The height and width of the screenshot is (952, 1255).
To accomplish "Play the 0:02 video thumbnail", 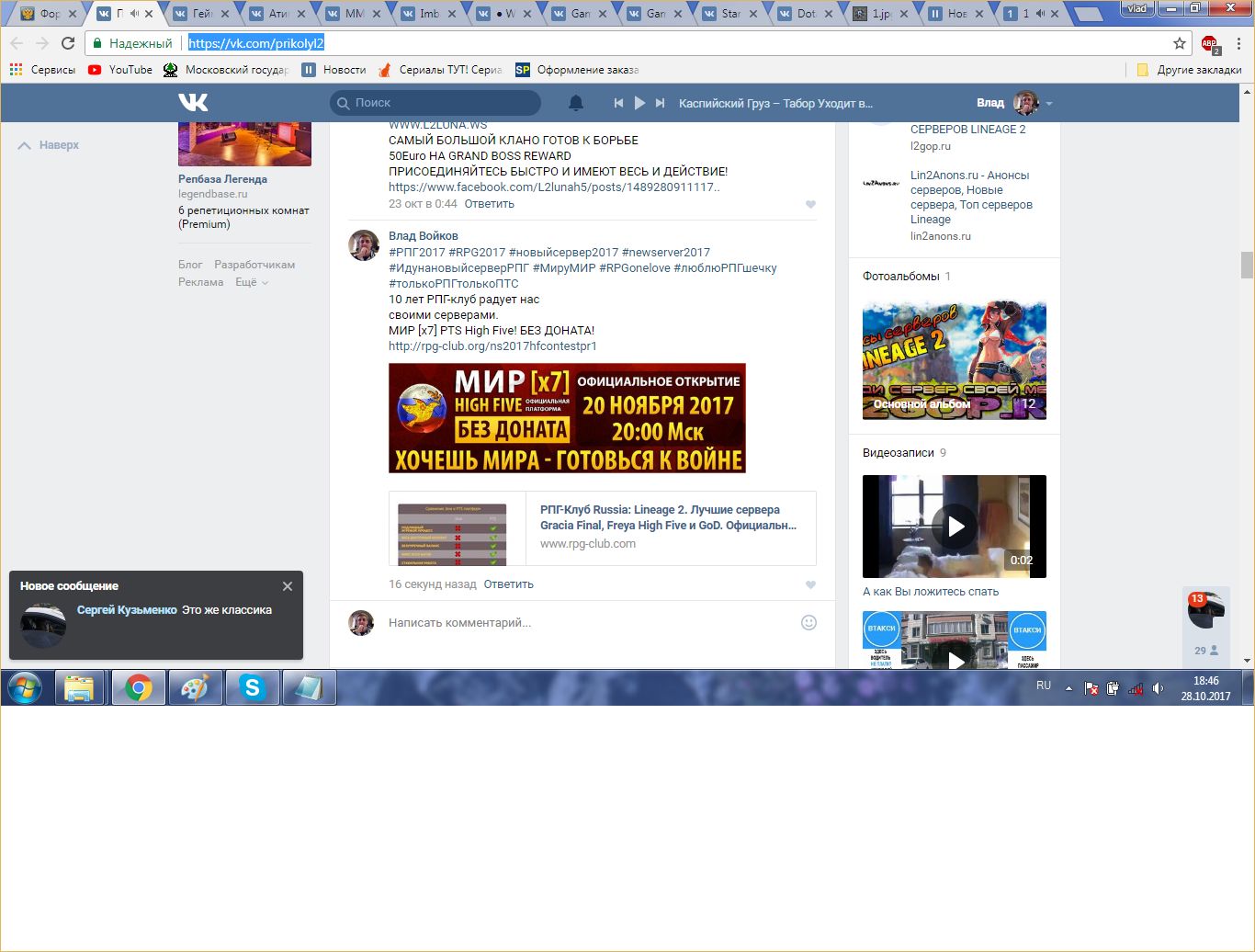I will 955,527.
